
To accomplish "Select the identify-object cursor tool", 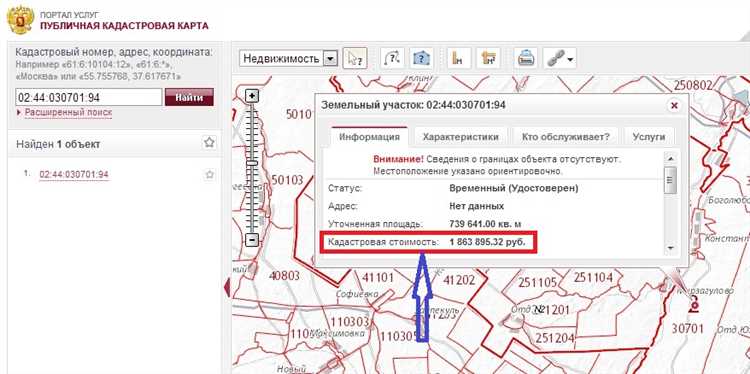I will 354,59.
